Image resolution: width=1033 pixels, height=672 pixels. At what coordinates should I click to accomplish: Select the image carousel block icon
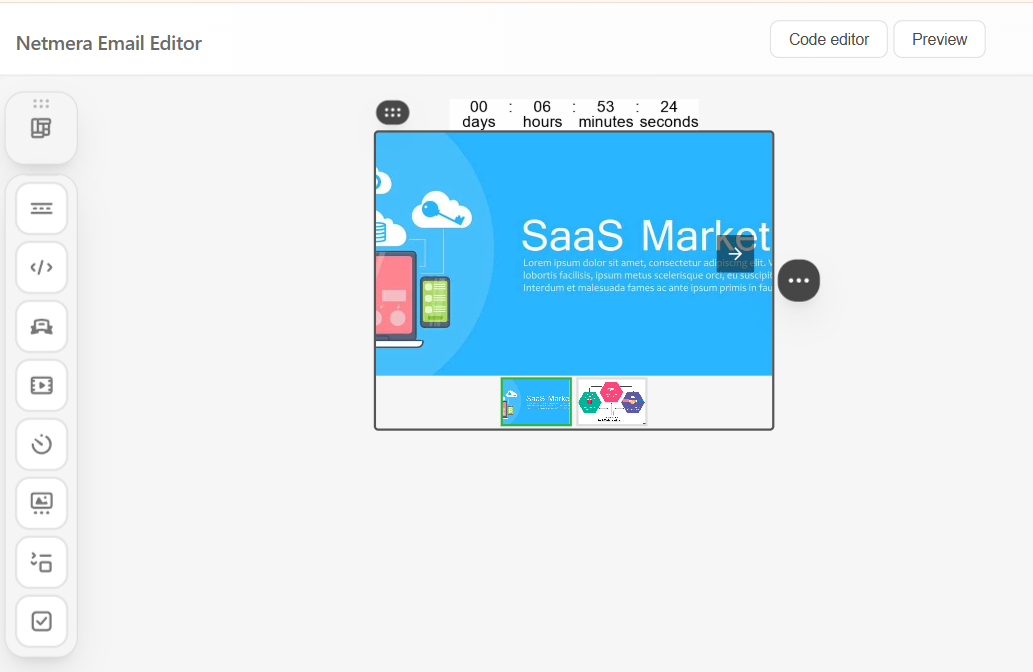pos(41,503)
